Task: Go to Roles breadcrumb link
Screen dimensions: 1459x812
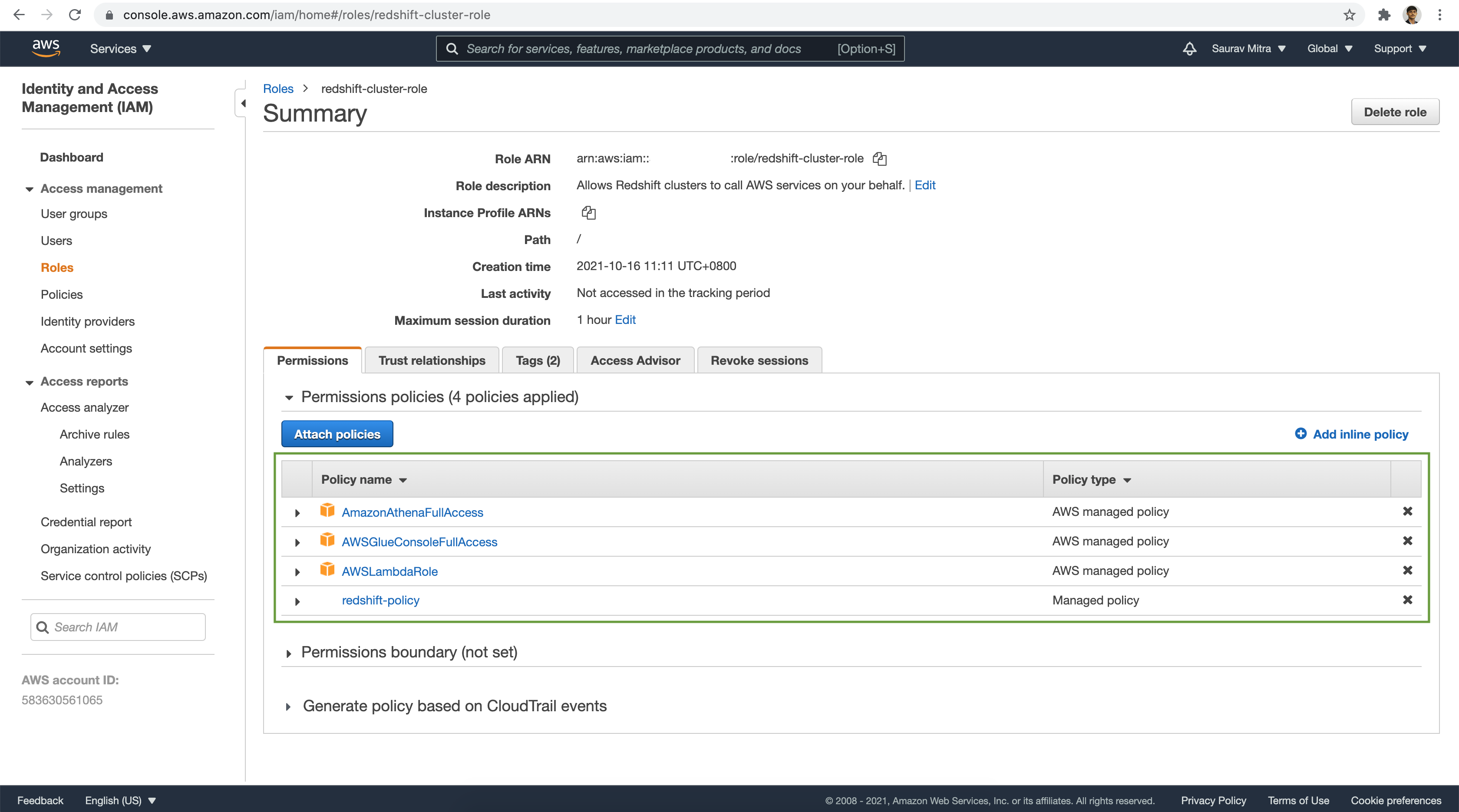Action: coord(278,89)
